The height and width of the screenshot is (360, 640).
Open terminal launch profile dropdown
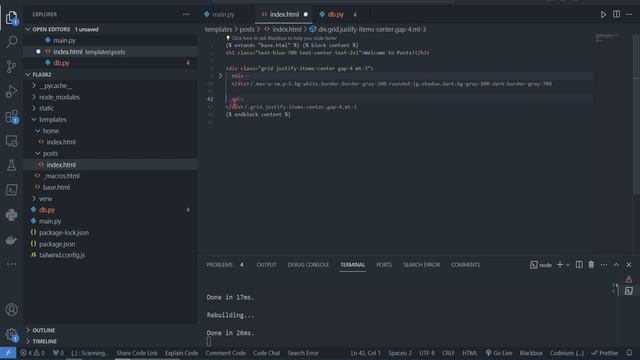[x=568, y=265]
